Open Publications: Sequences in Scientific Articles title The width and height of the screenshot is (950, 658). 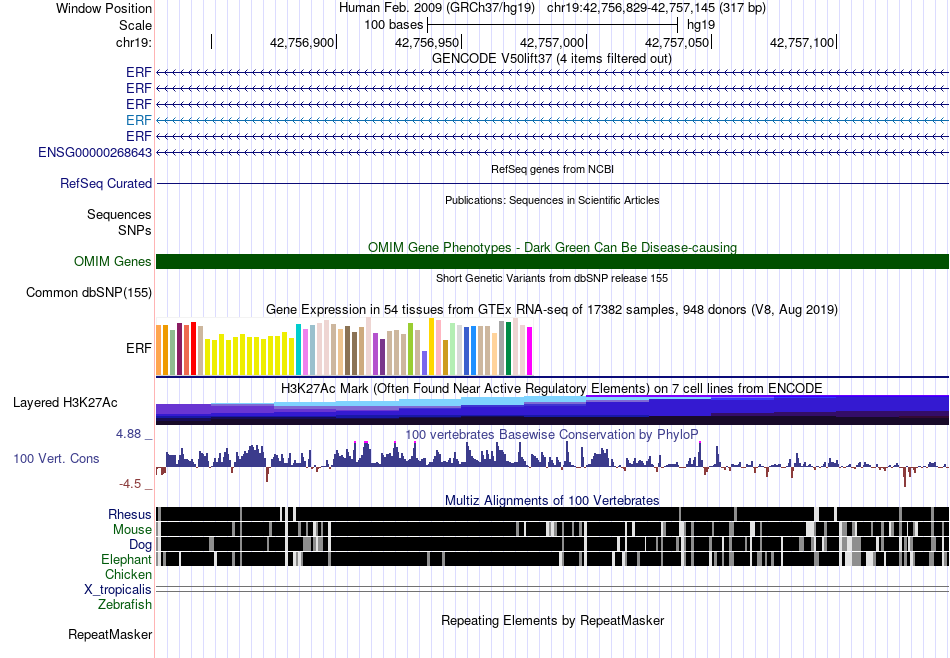552,200
